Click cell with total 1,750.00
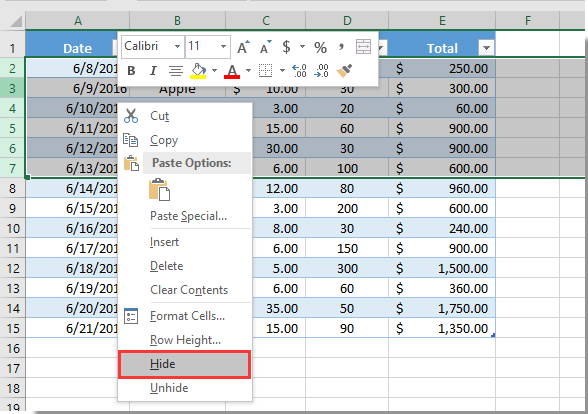Screen dimensions: 588x414 pos(442,309)
